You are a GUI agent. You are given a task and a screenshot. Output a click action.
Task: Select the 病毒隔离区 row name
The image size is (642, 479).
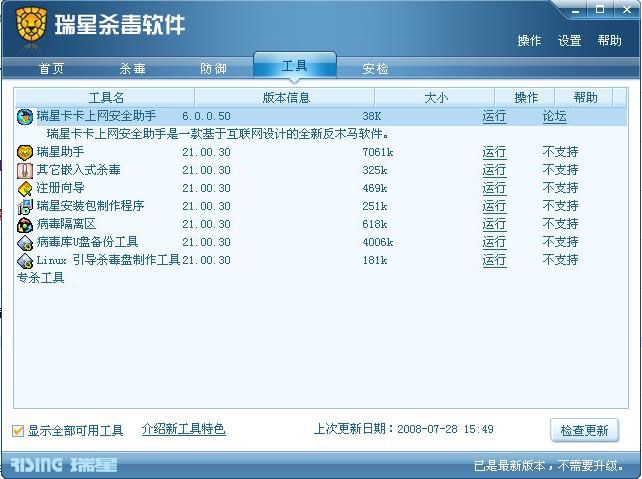(x=66, y=224)
